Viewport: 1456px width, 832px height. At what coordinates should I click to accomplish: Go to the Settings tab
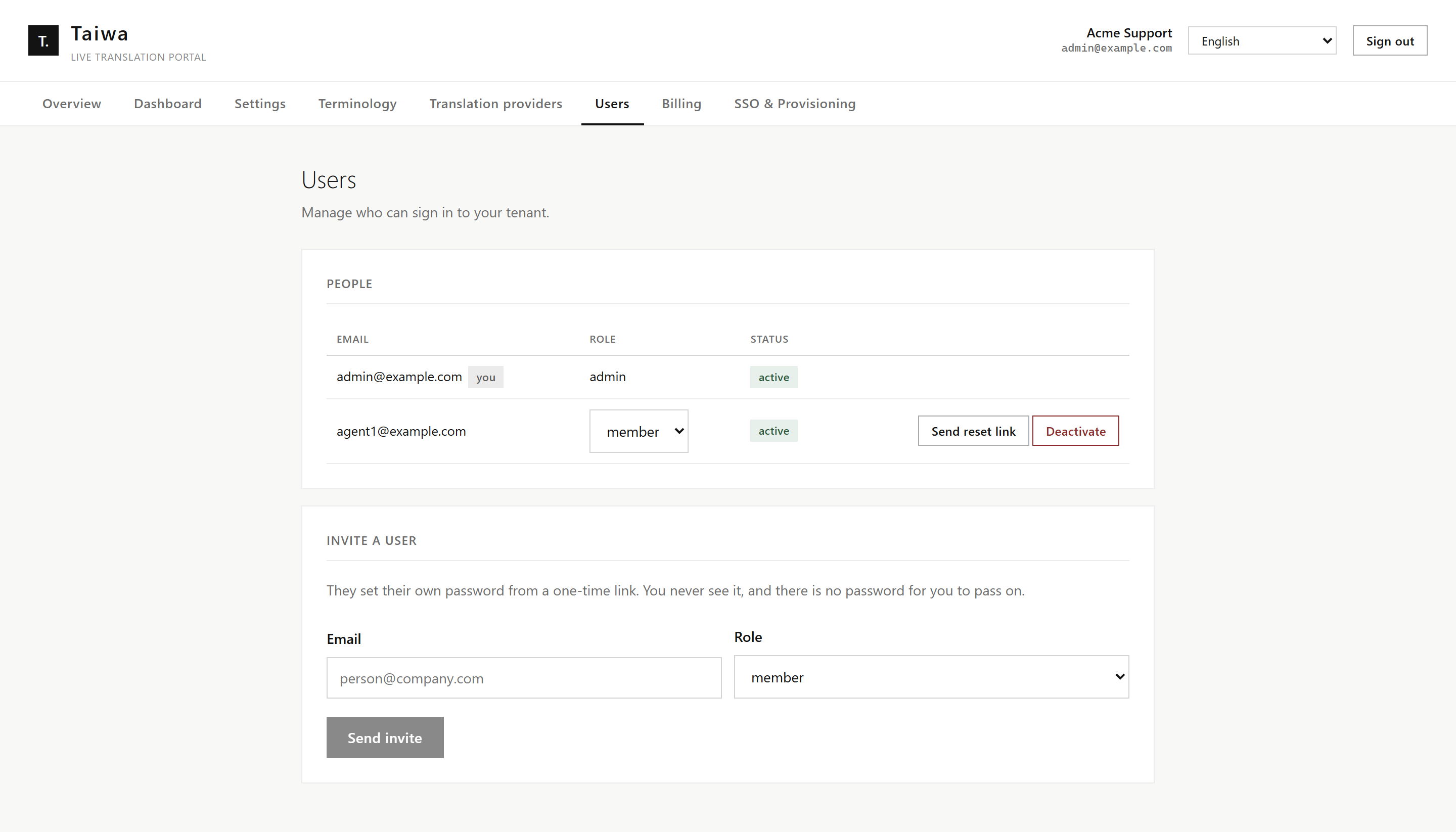coord(260,104)
